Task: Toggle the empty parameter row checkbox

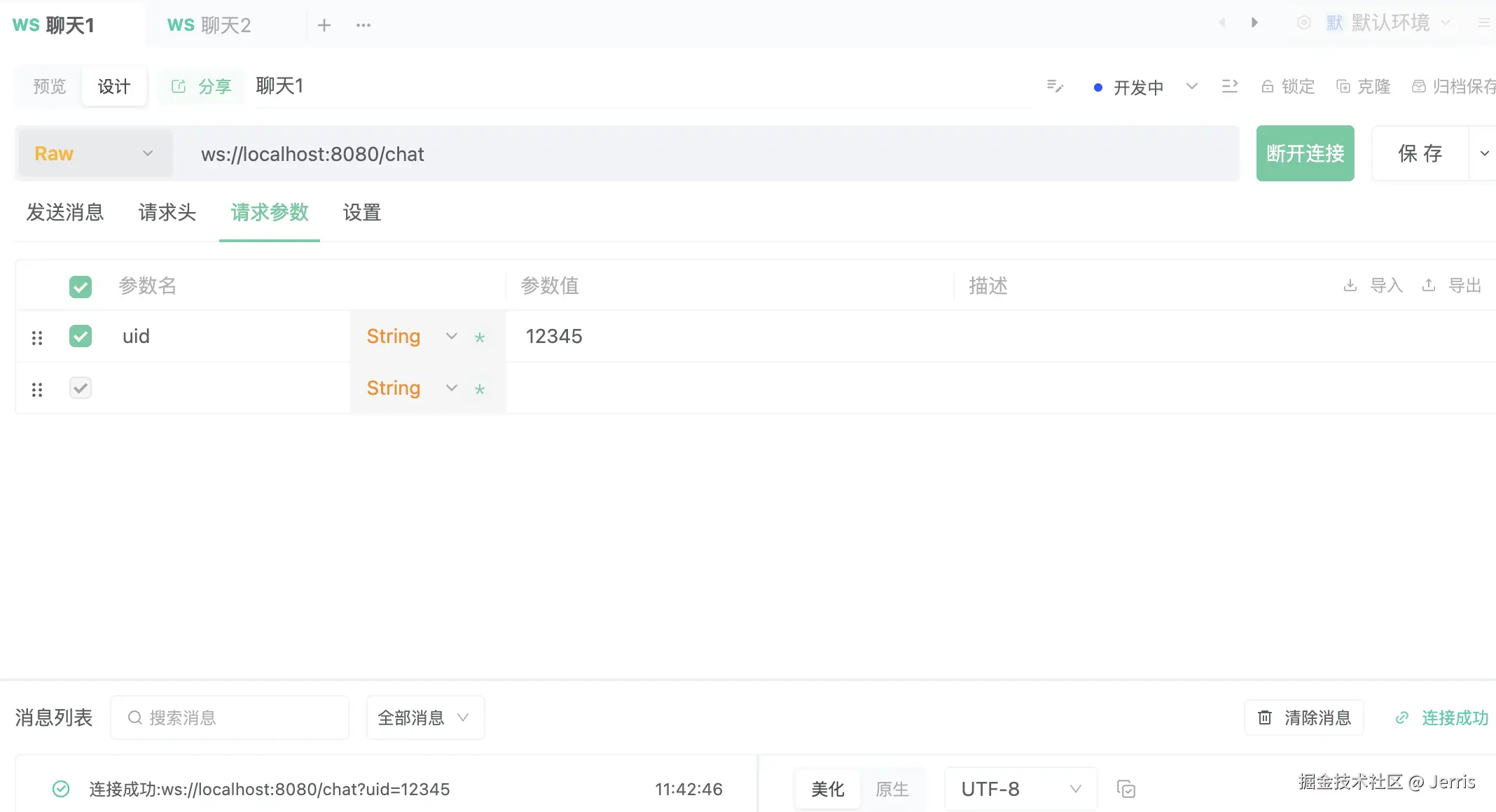Action: (x=81, y=388)
